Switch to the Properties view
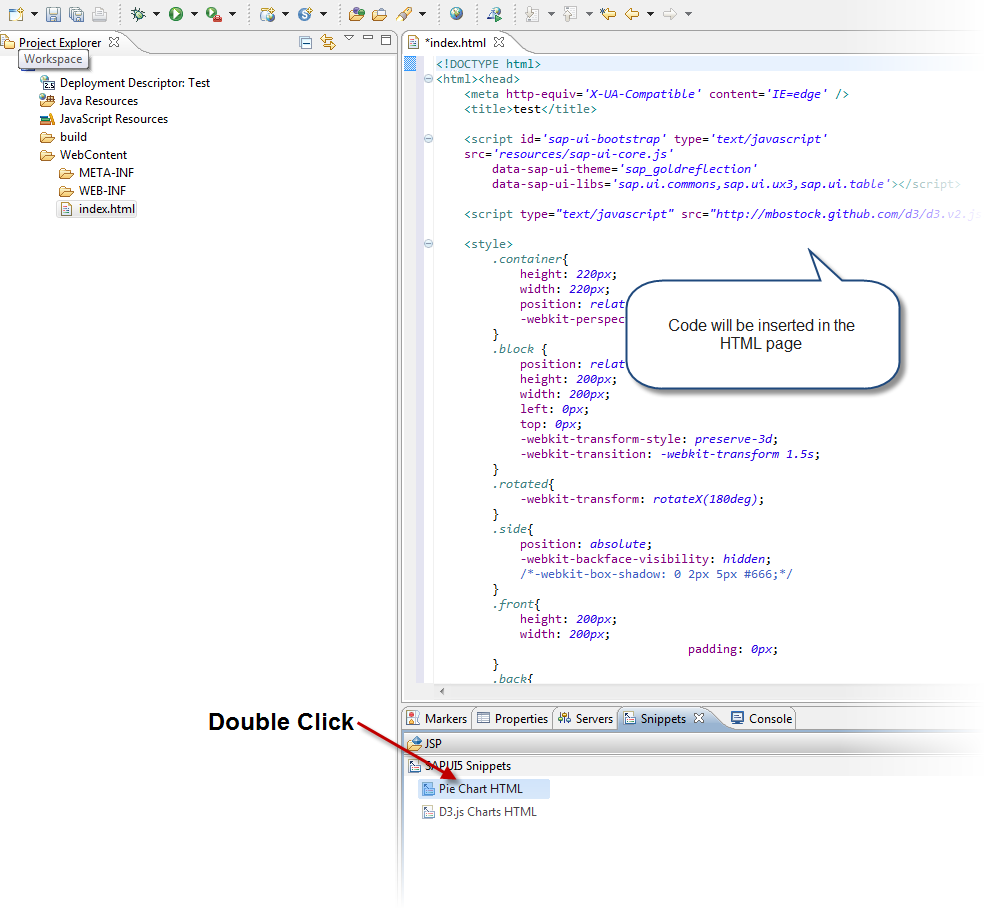 tap(512, 717)
